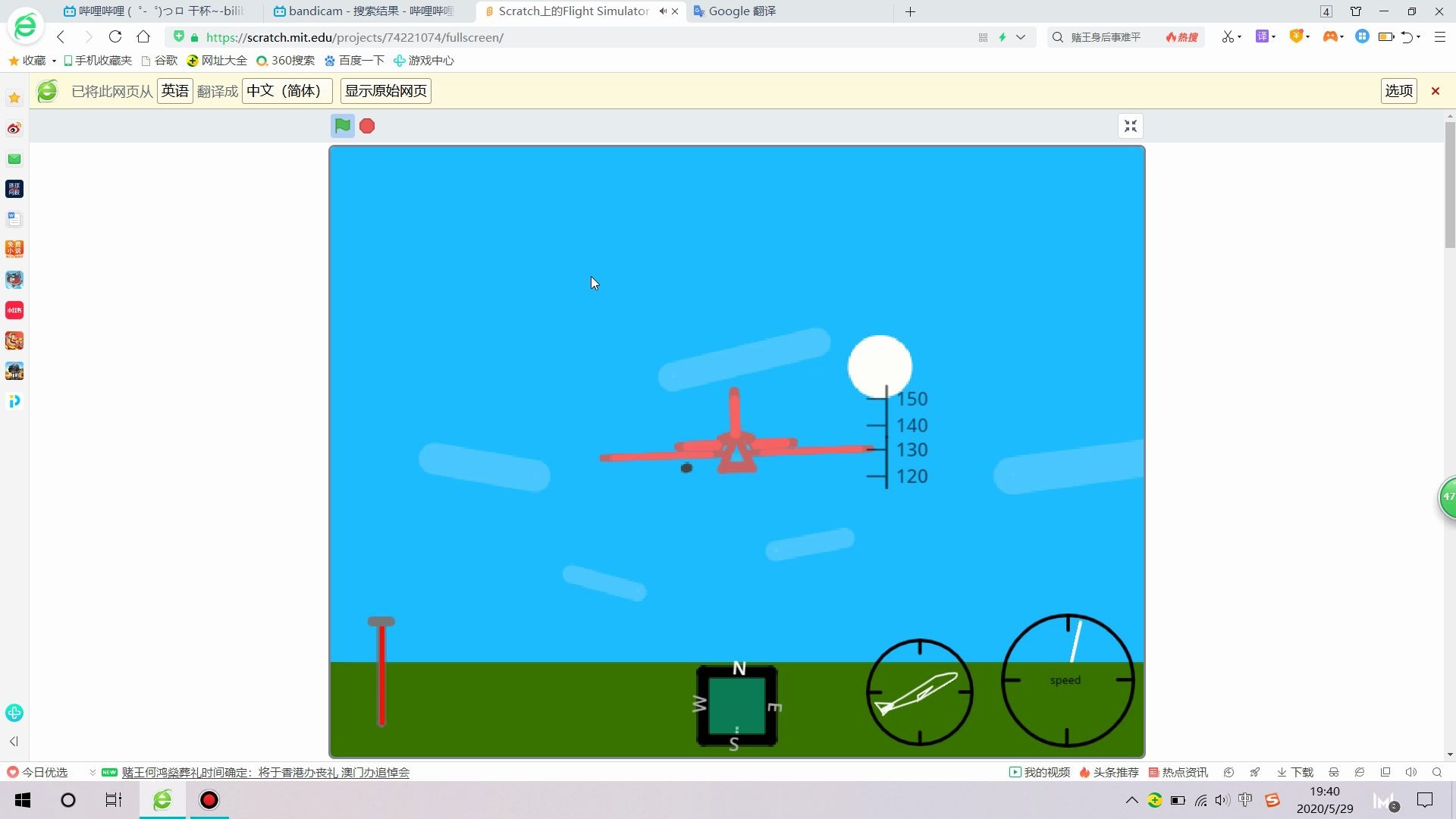Go to the browser home page
The image size is (1456, 819).
[143, 36]
